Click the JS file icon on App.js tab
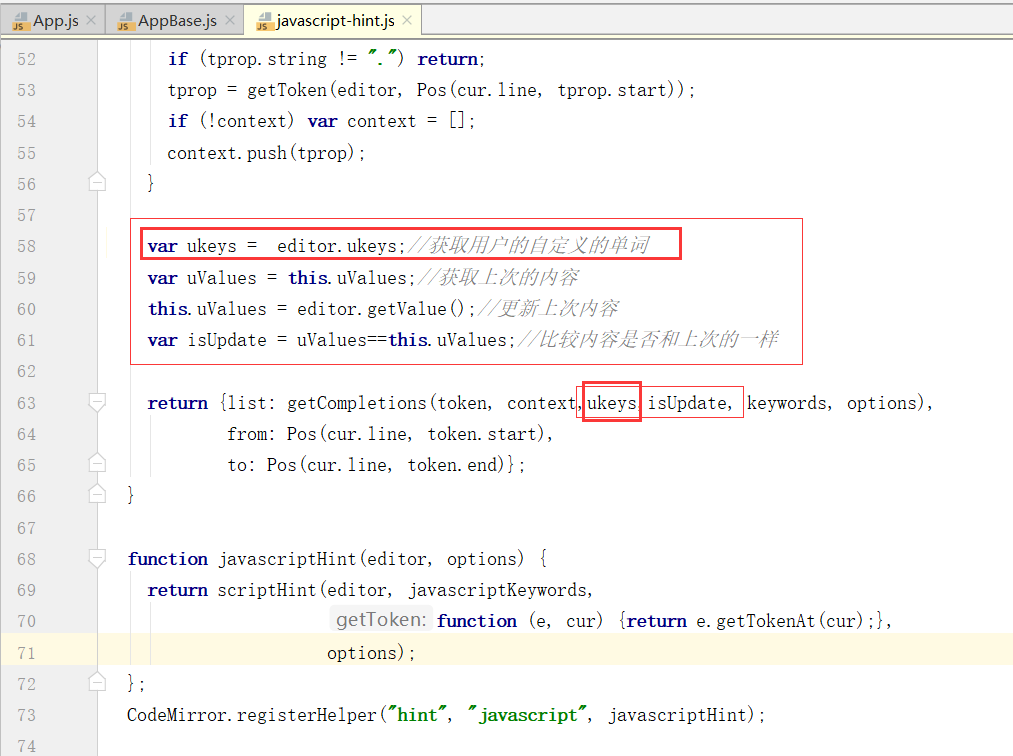The width and height of the screenshot is (1013, 756). (x=20, y=21)
